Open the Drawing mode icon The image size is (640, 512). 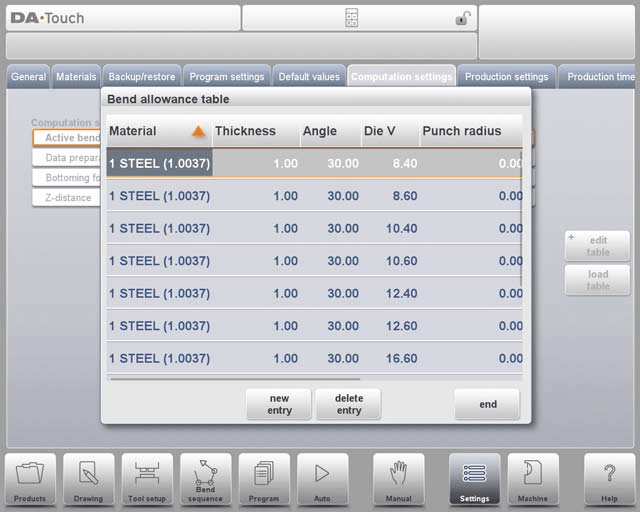[x=89, y=479]
